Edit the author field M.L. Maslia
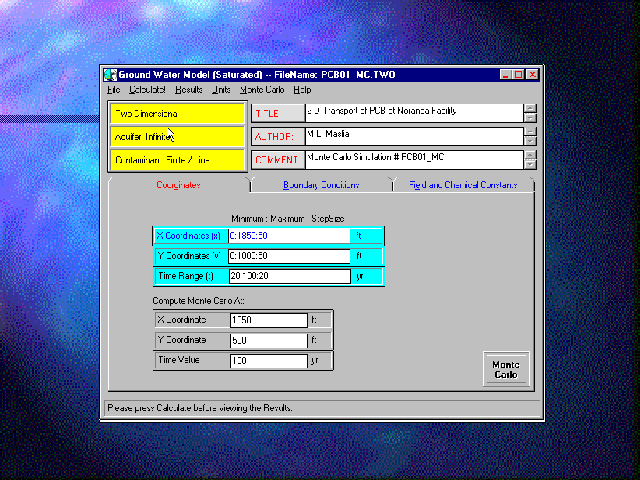The height and width of the screenshot is (480, 640). coord(414,137)
